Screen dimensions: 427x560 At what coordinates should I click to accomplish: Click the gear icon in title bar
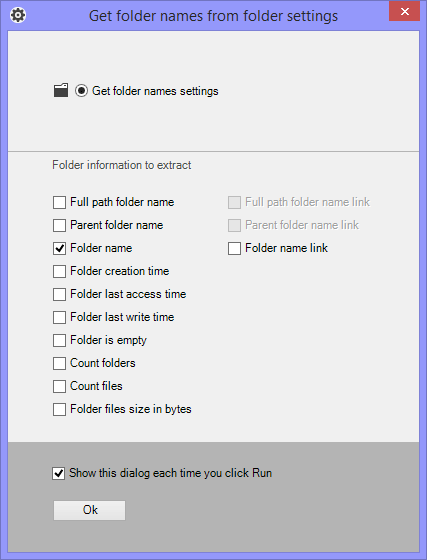tap(18, 16)
